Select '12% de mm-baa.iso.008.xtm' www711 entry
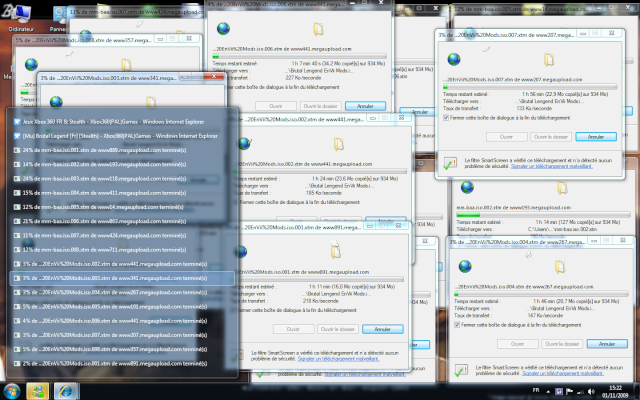 click(x=122, y=250)
